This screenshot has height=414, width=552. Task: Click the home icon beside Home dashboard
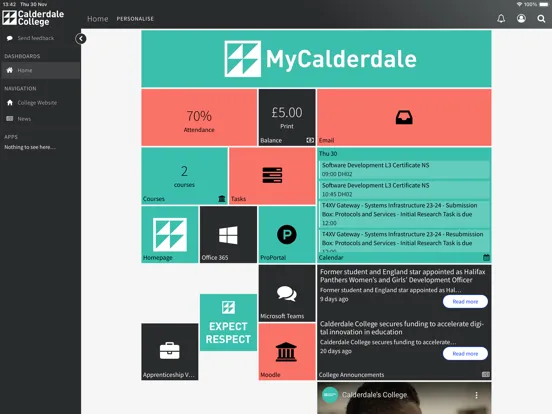pos(10,70)
